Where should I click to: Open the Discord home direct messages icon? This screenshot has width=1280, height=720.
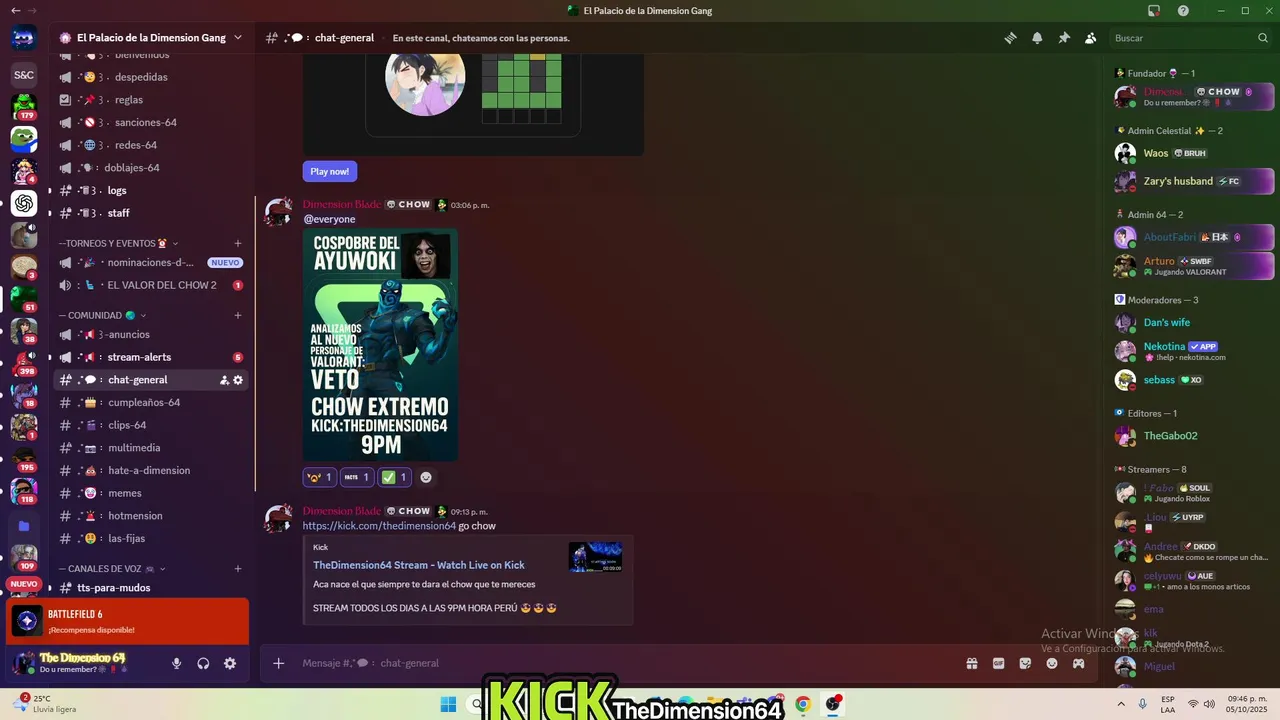24,39
